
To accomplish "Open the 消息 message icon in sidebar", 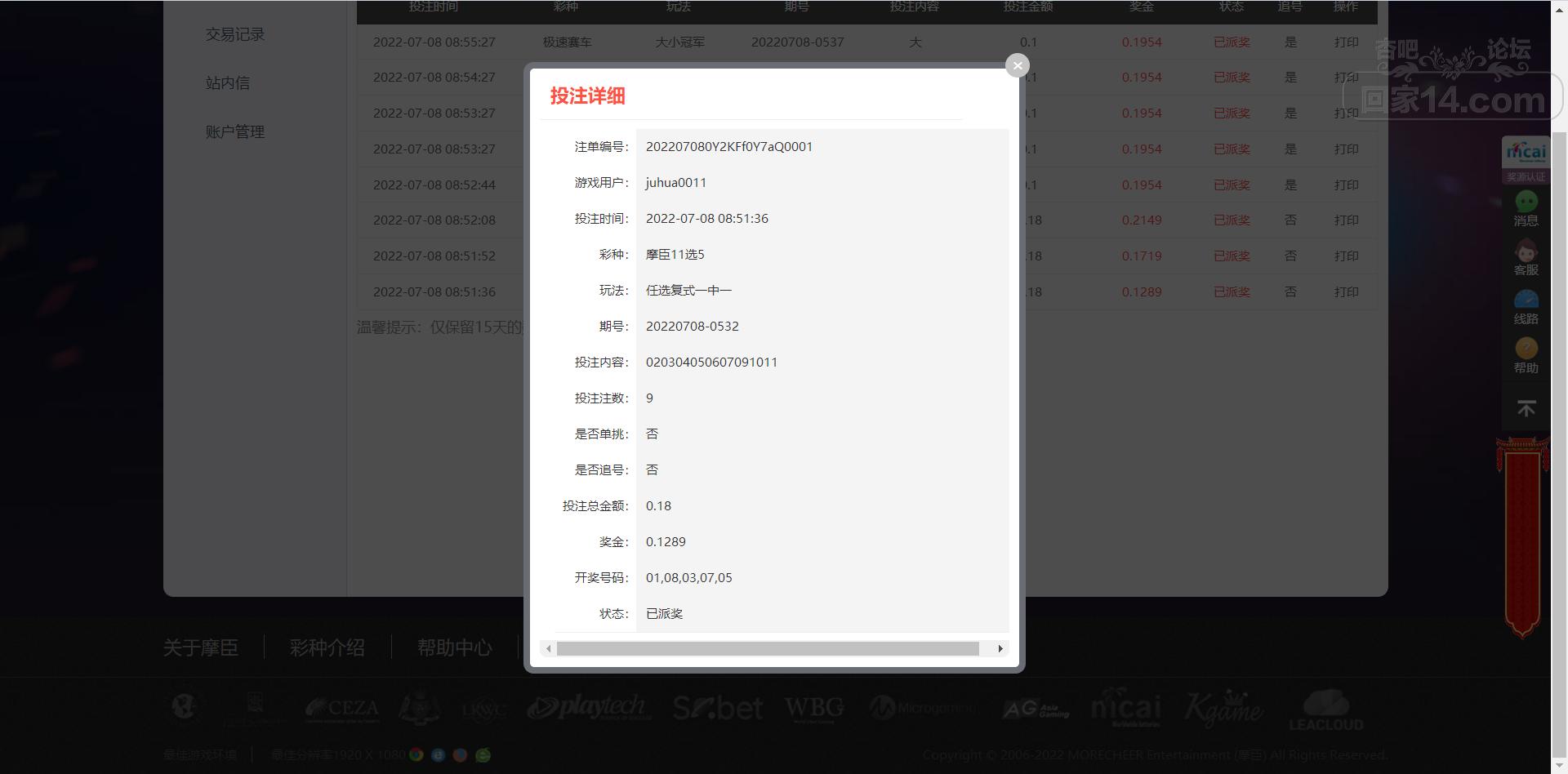I will click(1526, 209).
